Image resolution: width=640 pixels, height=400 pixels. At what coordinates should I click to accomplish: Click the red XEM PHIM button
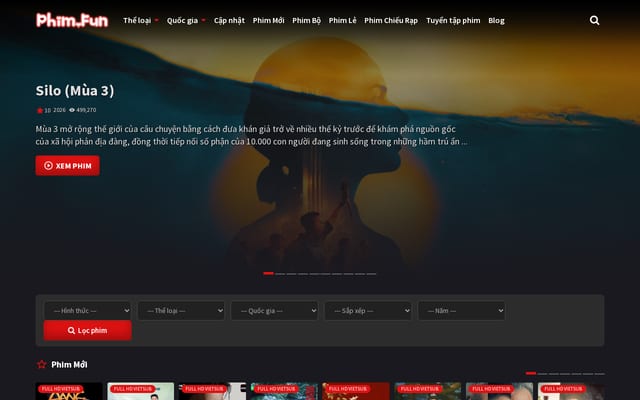coord(67,166)
